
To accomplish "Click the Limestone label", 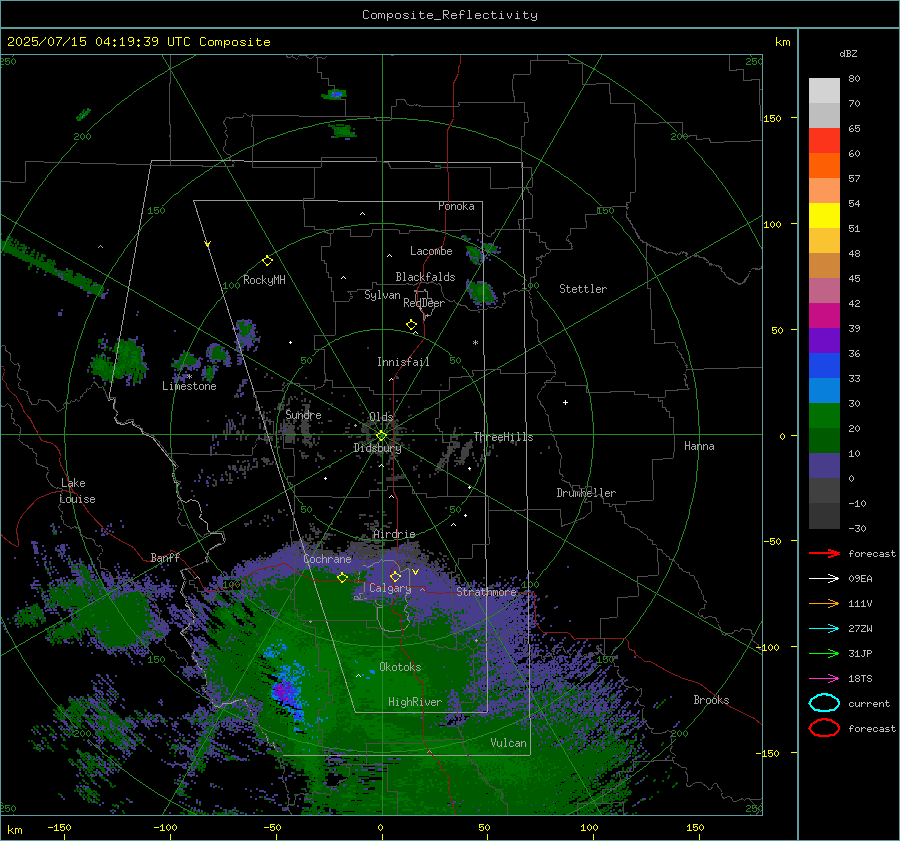I will pyautogui.click(x=189, y=386).
